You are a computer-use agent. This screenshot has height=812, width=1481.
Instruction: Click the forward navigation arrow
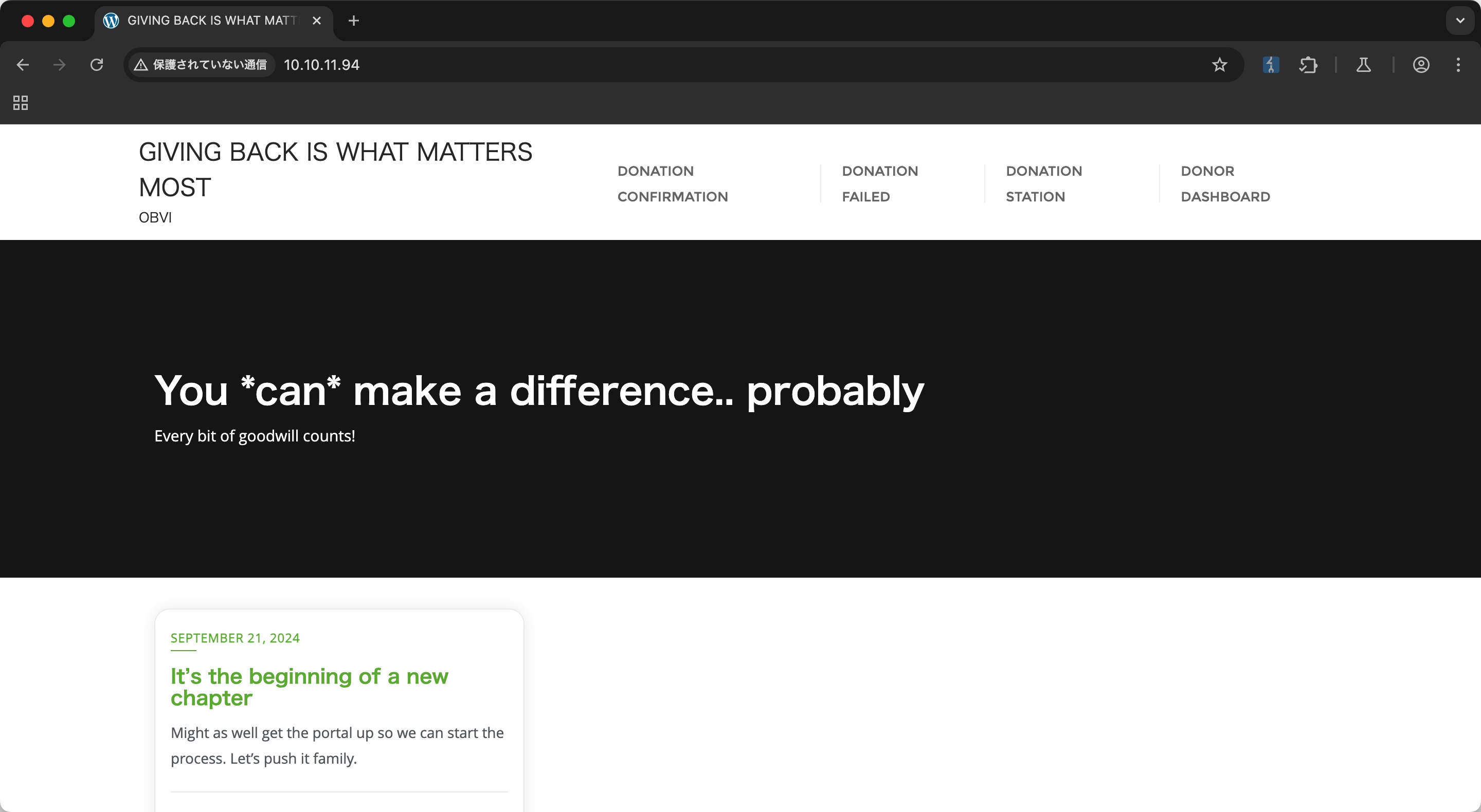click(x=59, y=65)
